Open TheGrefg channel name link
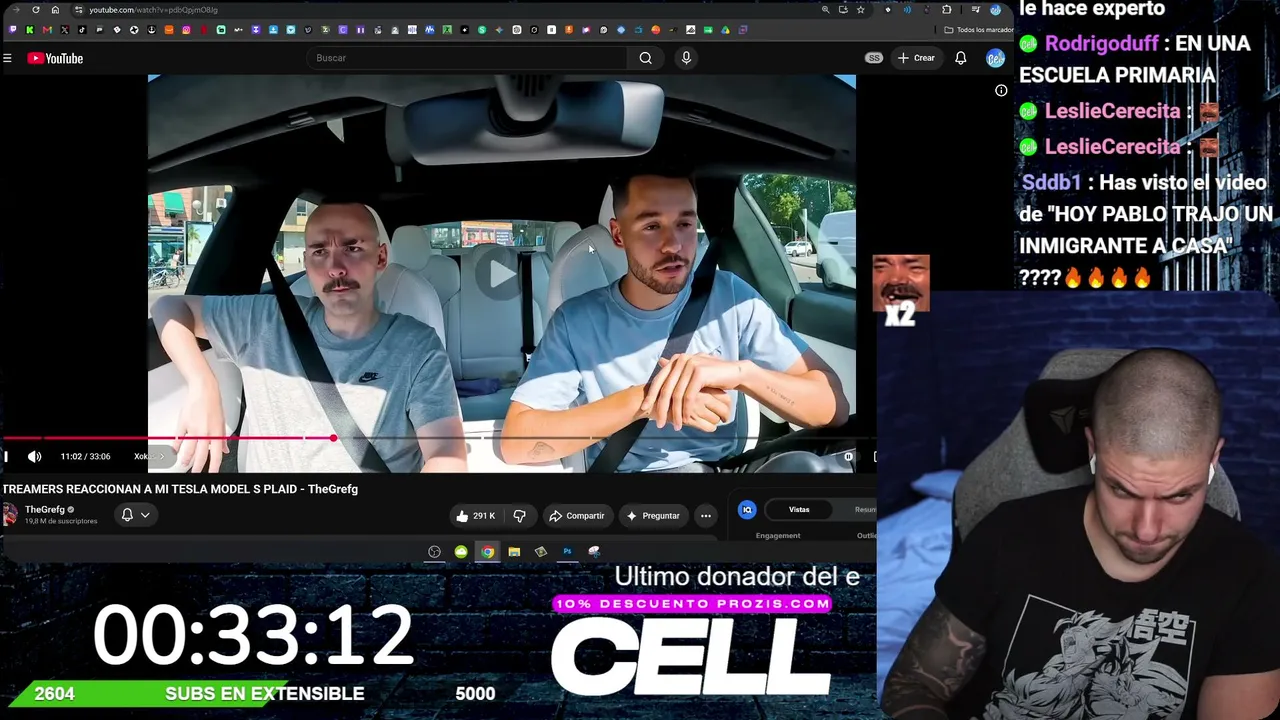The width and height of the screenshot is (1280, 720). click(x=44, y=510)
